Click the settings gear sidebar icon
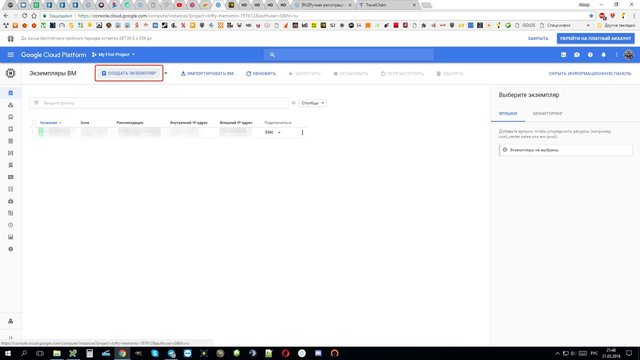This screenshot has width=640, height=360. pyautogui.click(x=11, y=249)
